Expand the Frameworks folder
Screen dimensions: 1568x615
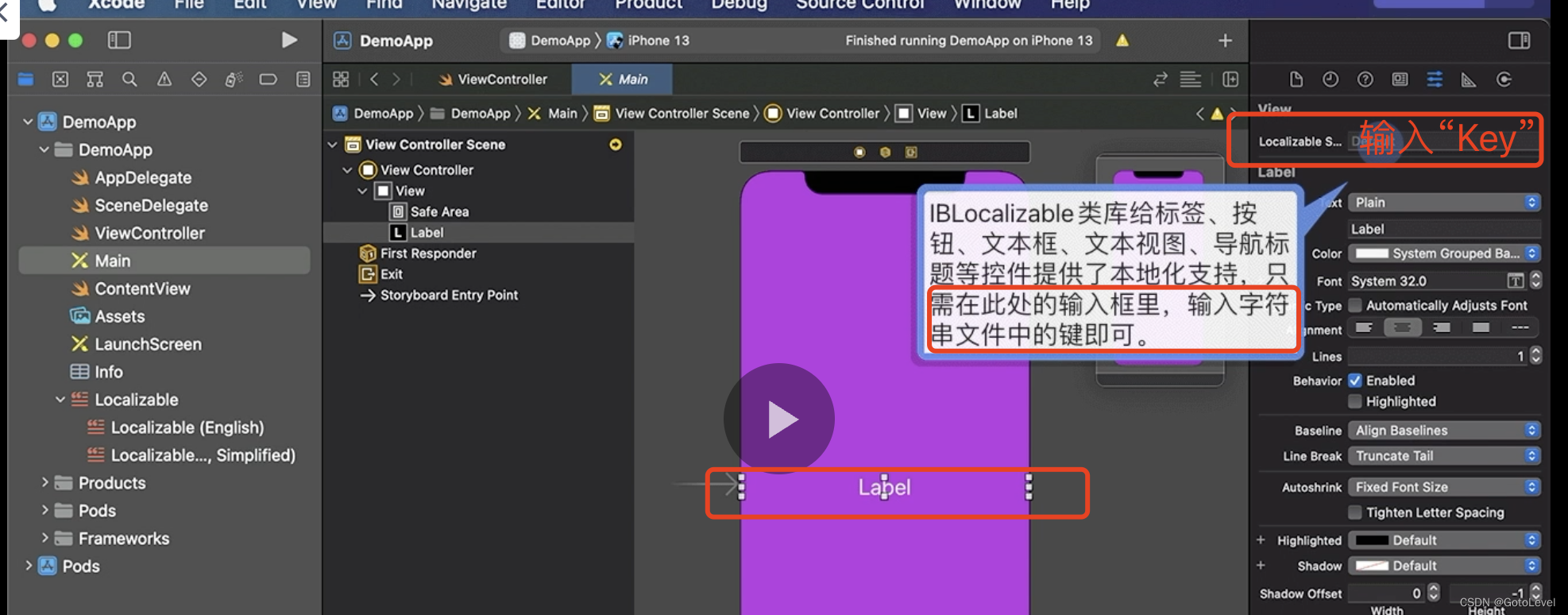click(x=44, y=538)
